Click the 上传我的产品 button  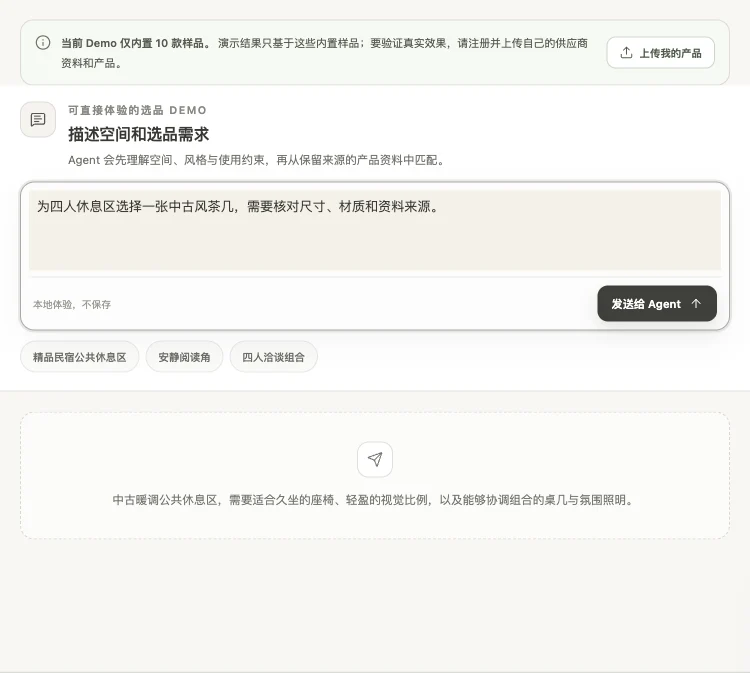click(661, 53)
